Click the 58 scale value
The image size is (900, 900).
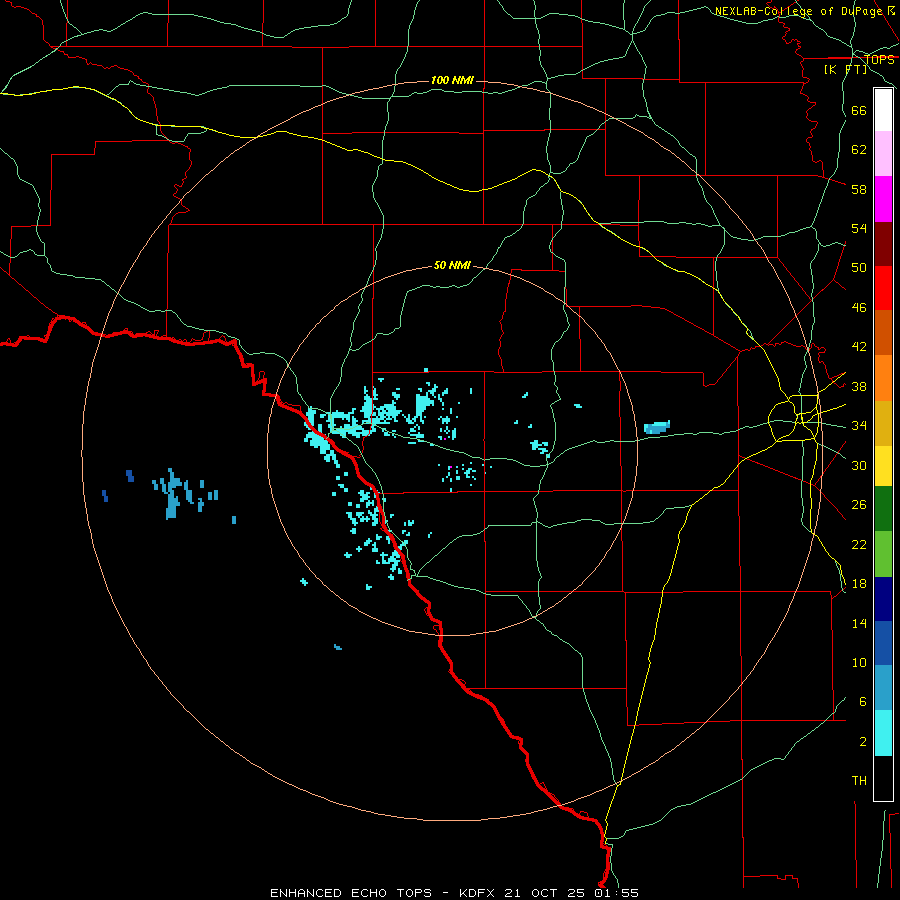click(859, 189)
